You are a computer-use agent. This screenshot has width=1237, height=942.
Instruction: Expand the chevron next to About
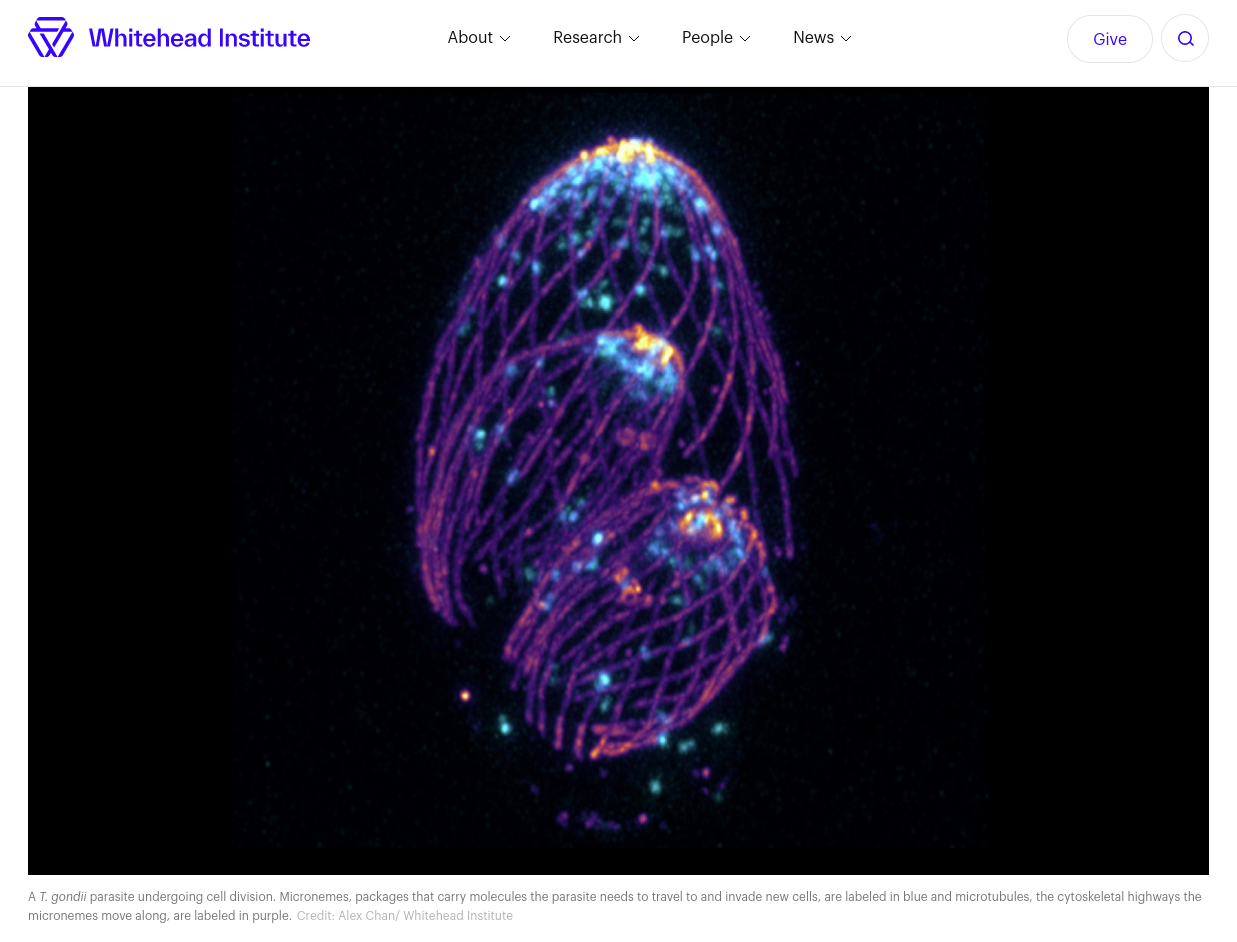(505, 39)
